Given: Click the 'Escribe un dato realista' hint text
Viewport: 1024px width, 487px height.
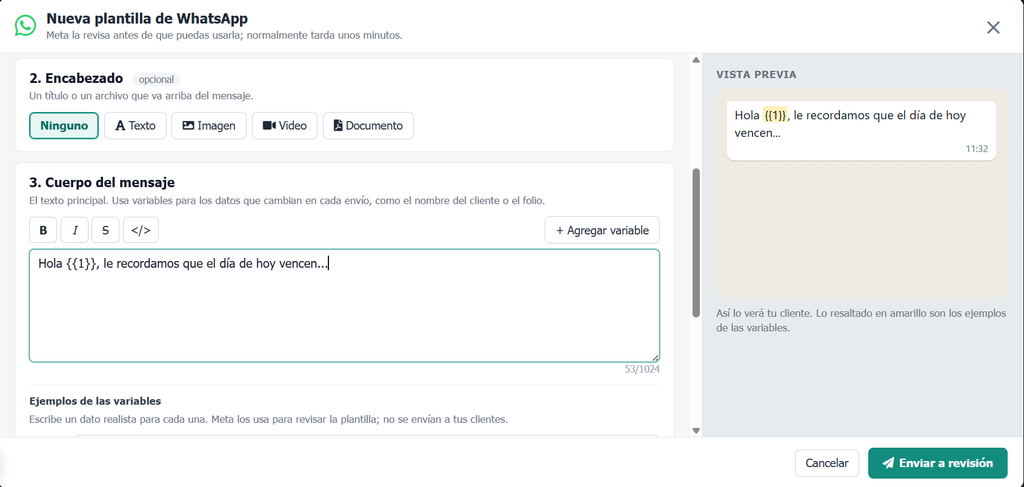Looking at the screenshot, I should 268,419.
